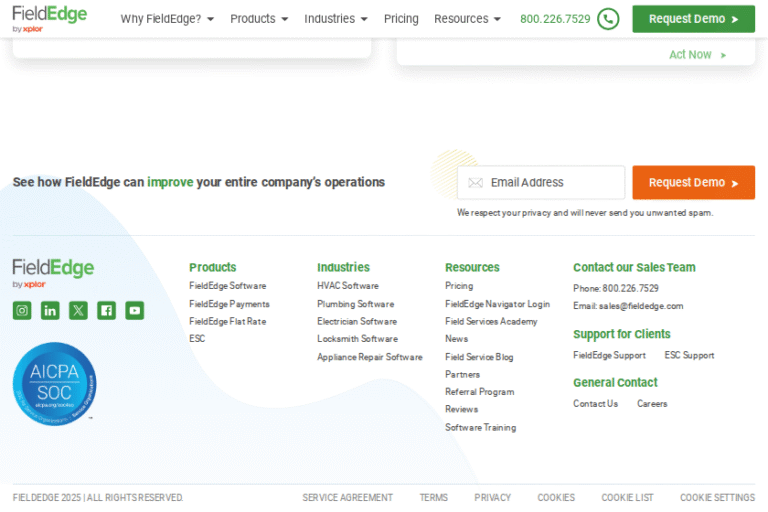The height and width of the screenshot is (512, 768).
Task: Open the Facebook social icon
Action: (x=106, y=310)
